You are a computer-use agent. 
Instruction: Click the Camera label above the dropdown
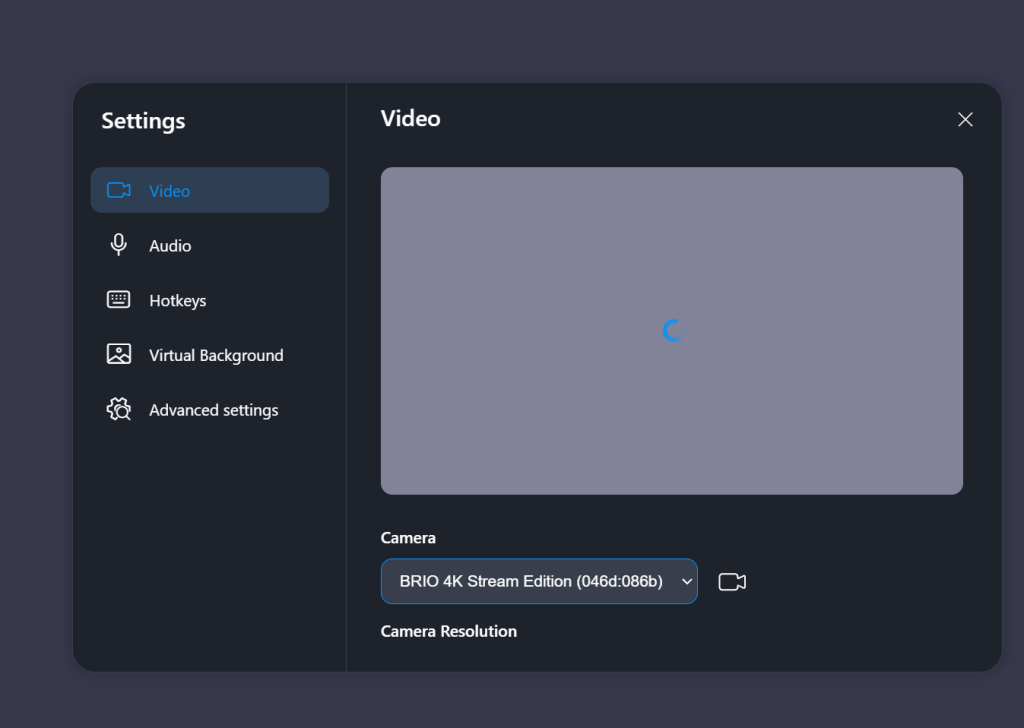[408, 538]
